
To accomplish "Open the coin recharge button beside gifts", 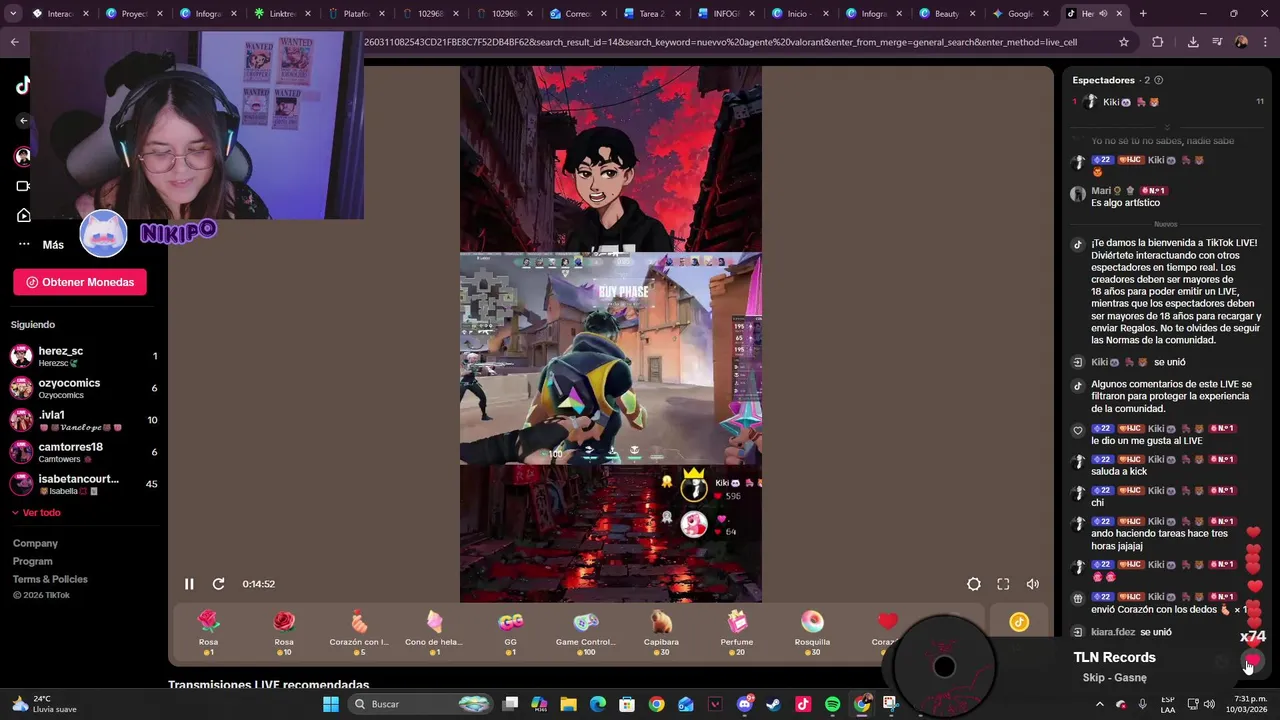I will click(1019, 622).
